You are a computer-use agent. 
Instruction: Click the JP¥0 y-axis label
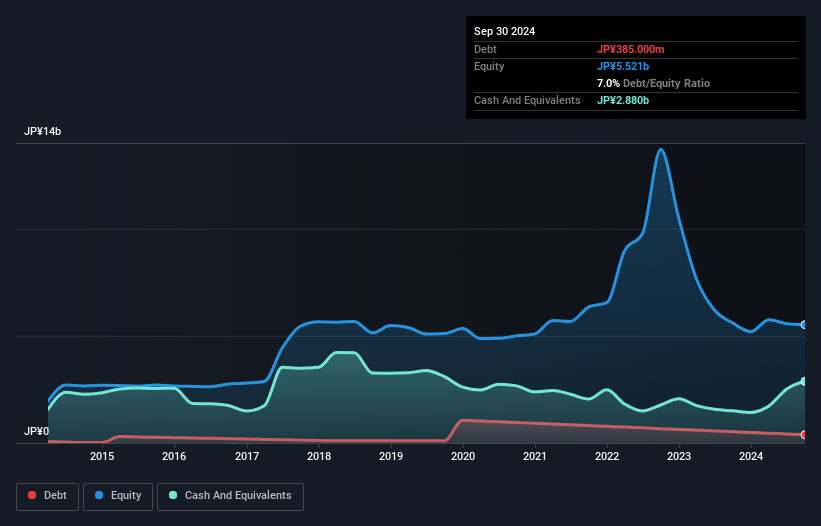(36, 431)
